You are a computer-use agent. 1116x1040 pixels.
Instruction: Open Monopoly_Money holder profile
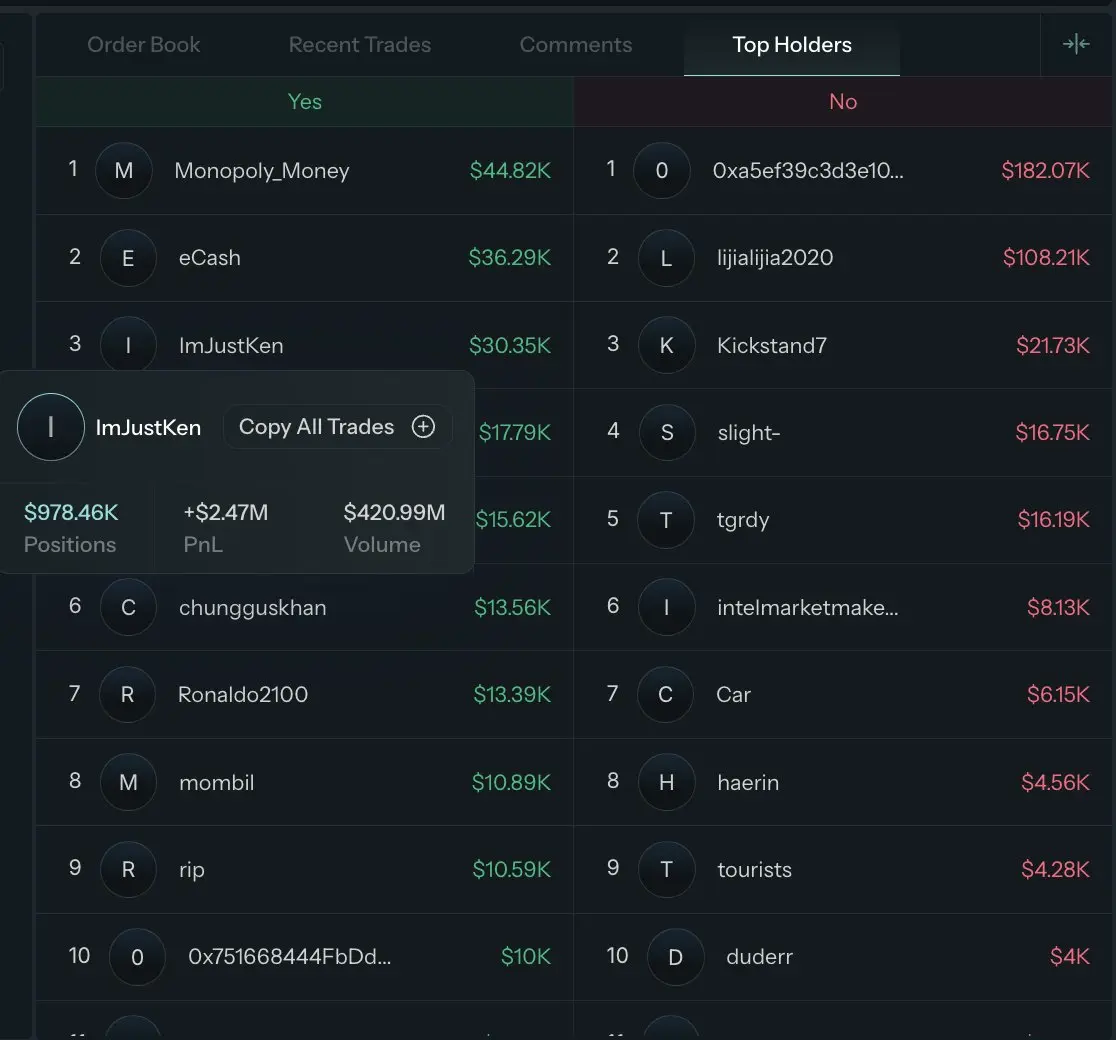[x=262, y=171]
